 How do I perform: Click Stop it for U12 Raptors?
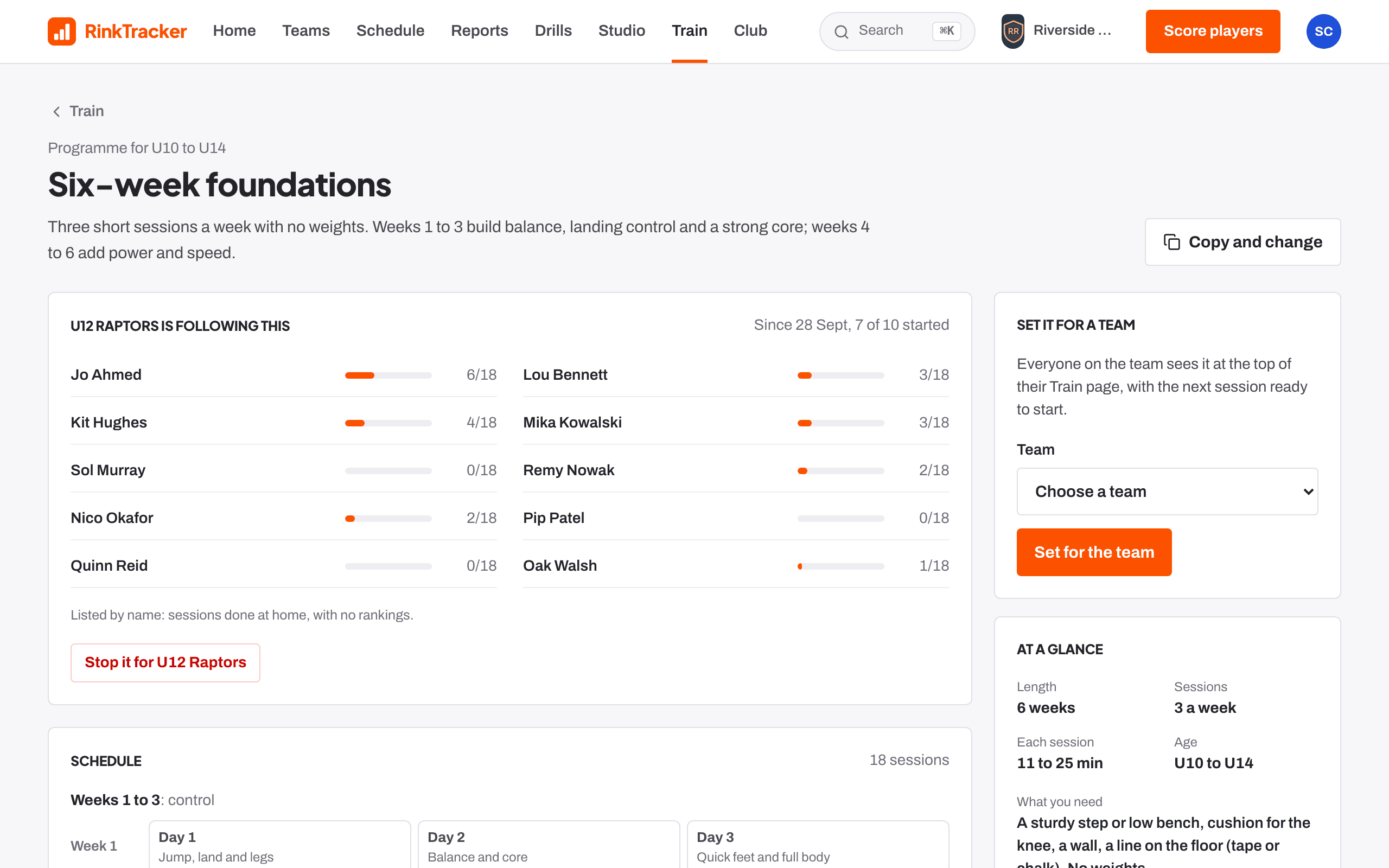click(165, 662)
